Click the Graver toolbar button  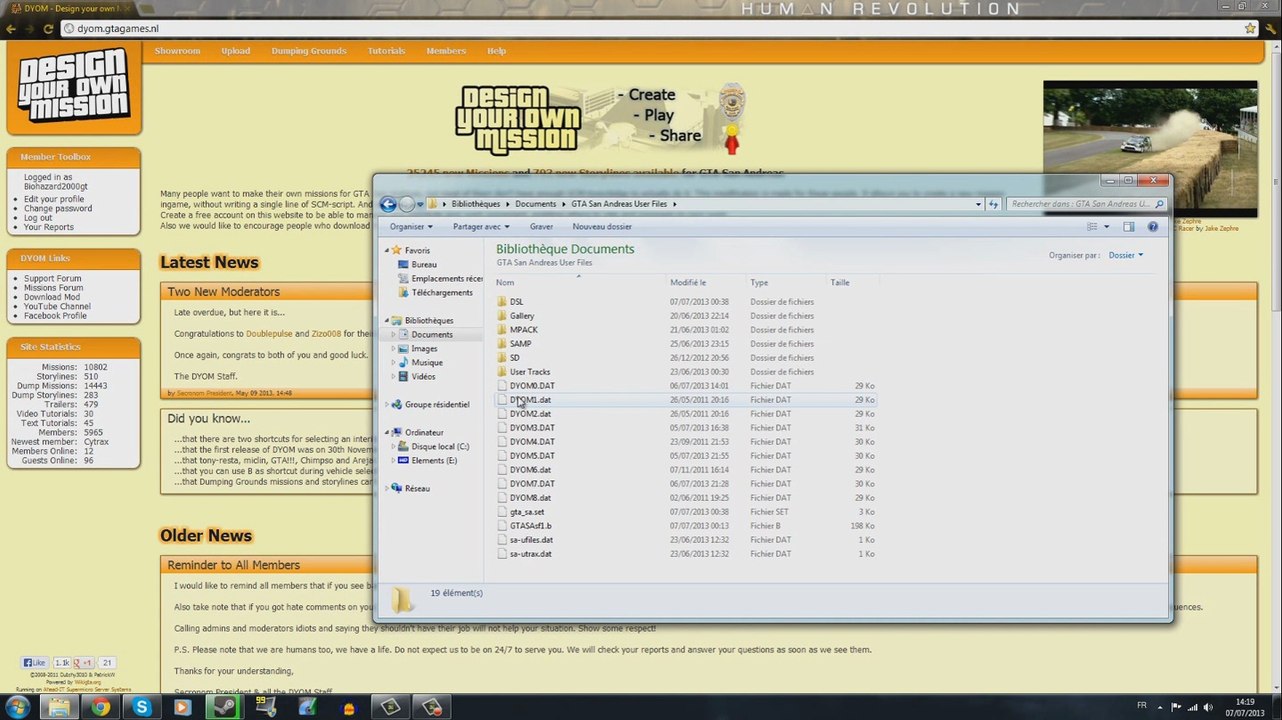tap(541, 227)
